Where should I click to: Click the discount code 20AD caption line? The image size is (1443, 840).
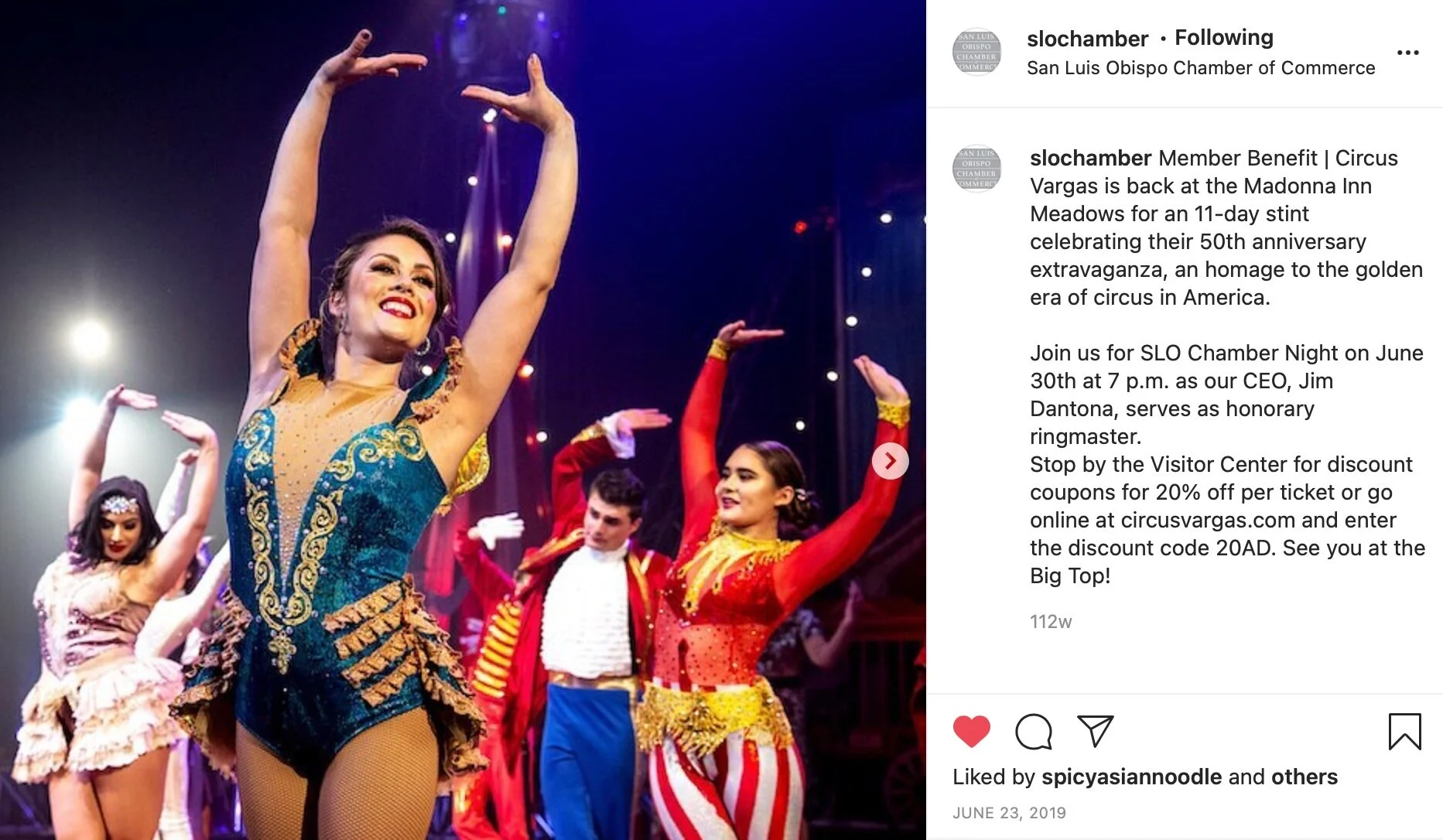[1227, 548]
